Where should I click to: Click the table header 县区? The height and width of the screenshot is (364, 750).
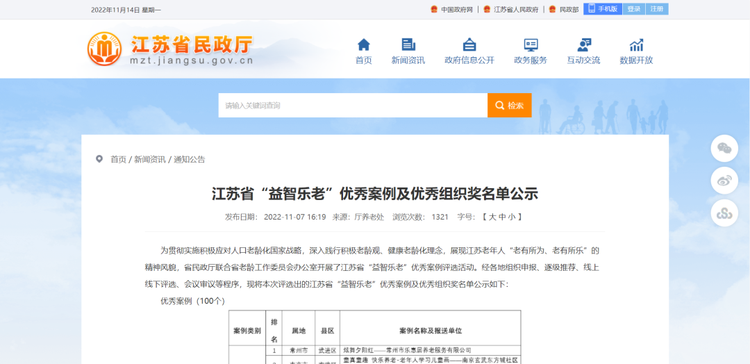(327, 331)
